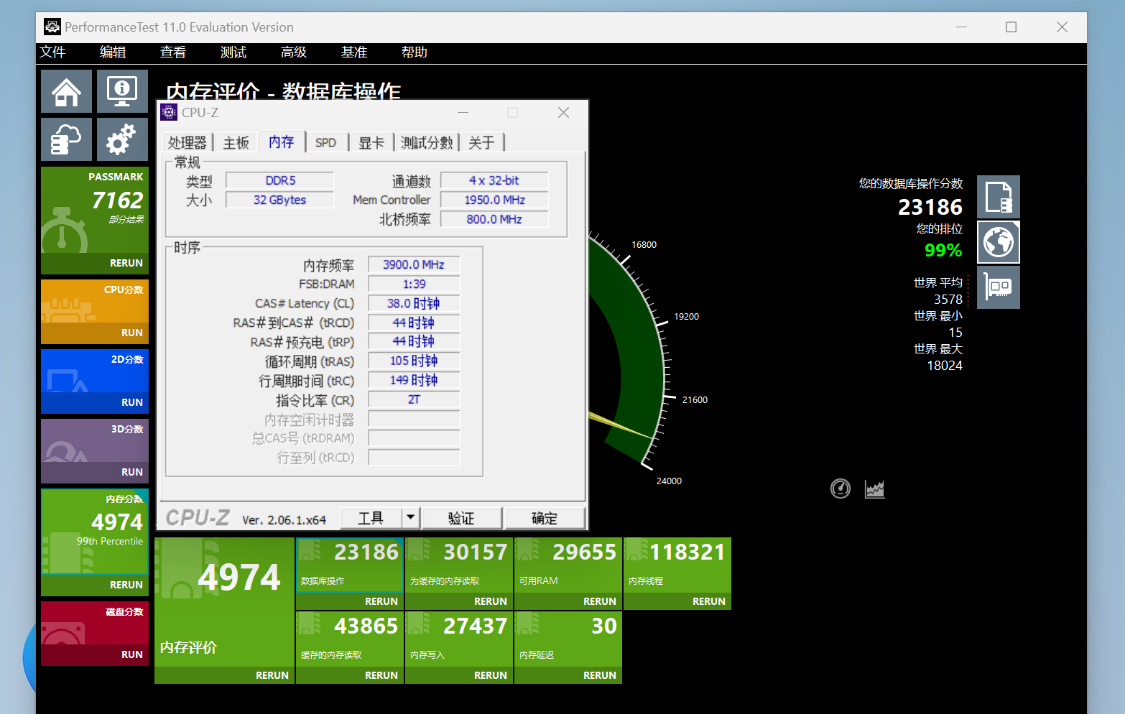
Task: Rerun the 内存评价 4974 tile
Action: tap(272, 675)
